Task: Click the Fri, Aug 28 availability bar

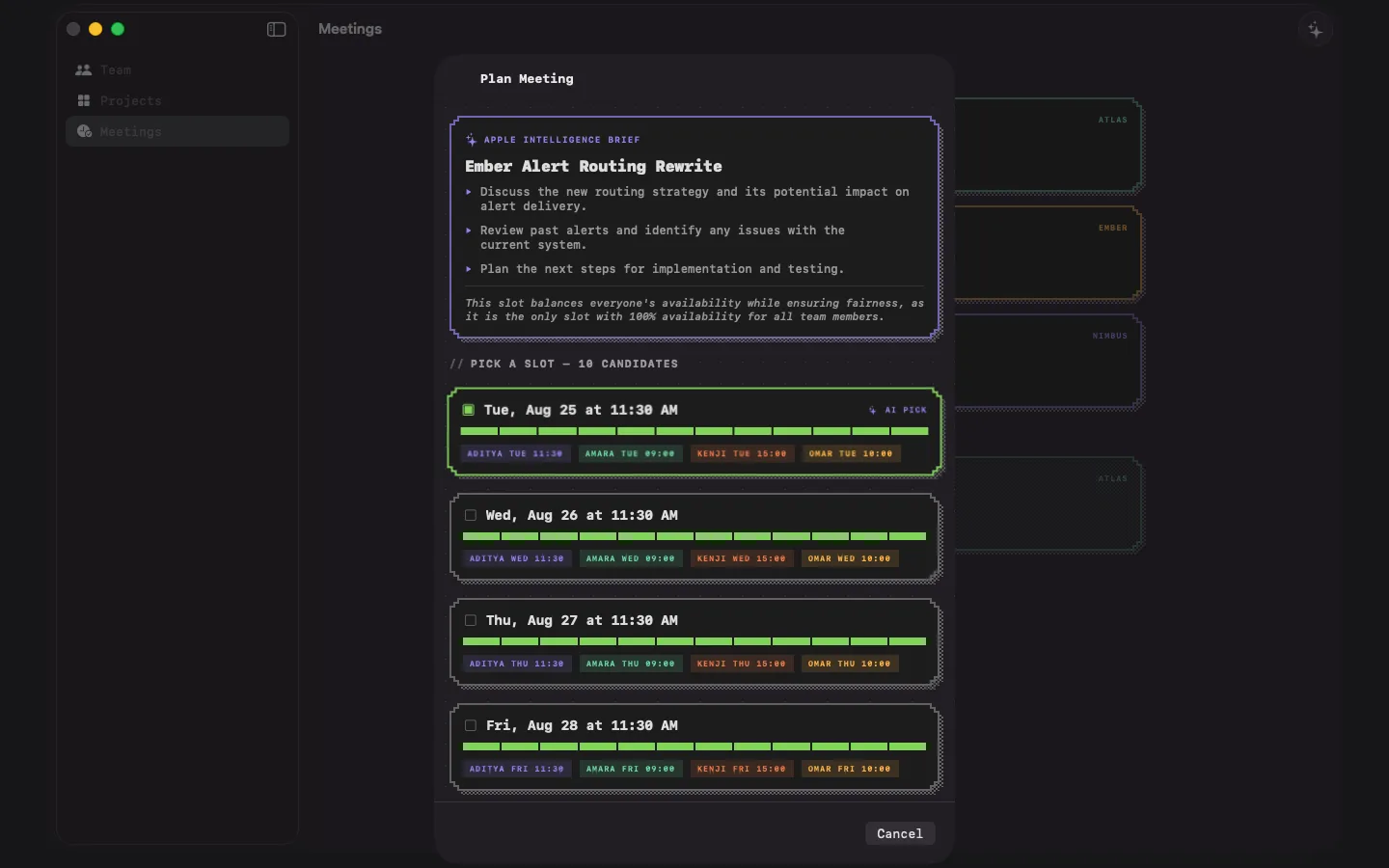Action: 694,746
